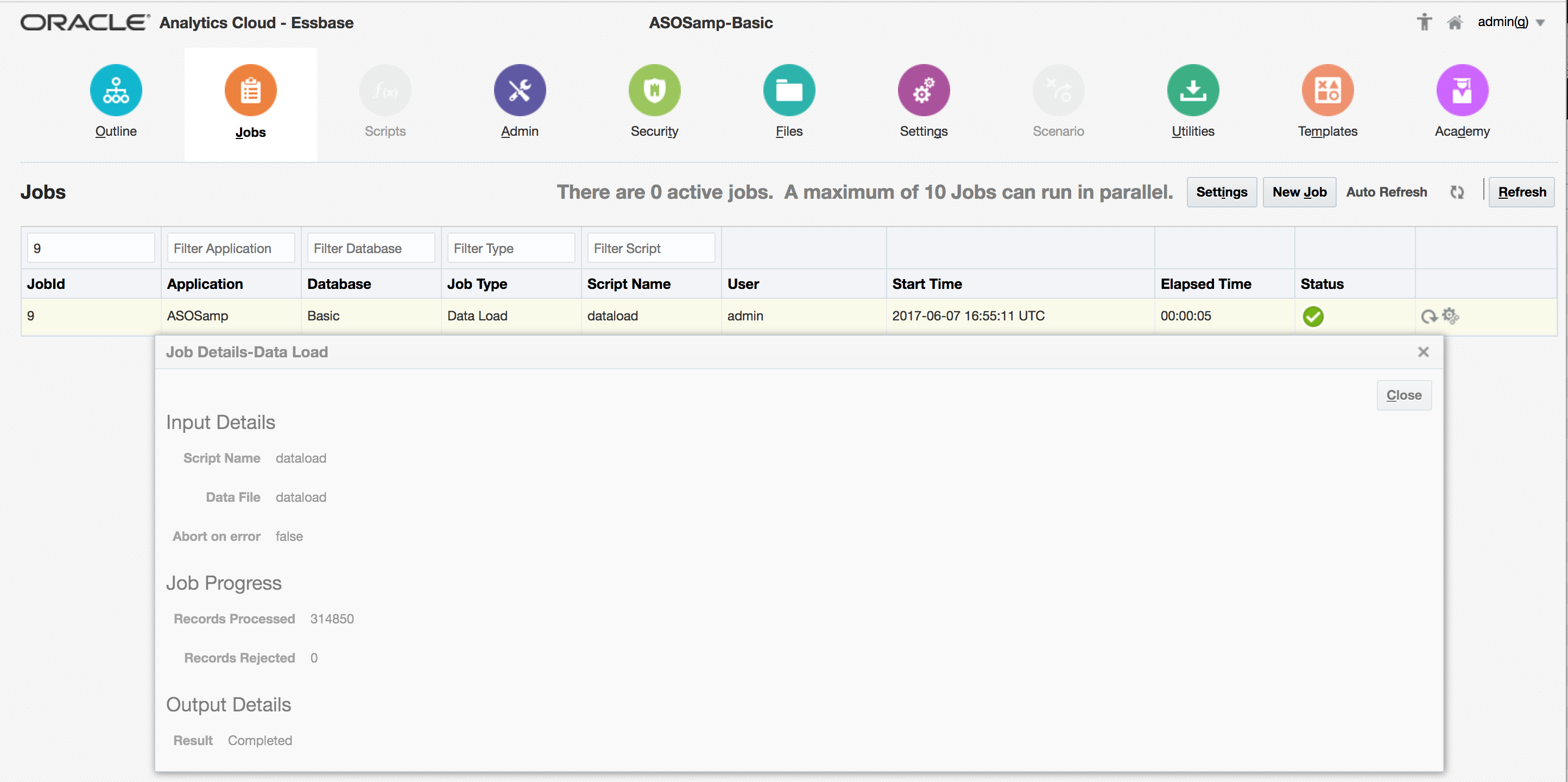Click the Admin tools icon
This screenshot has height=782, width=1568.
519,90
